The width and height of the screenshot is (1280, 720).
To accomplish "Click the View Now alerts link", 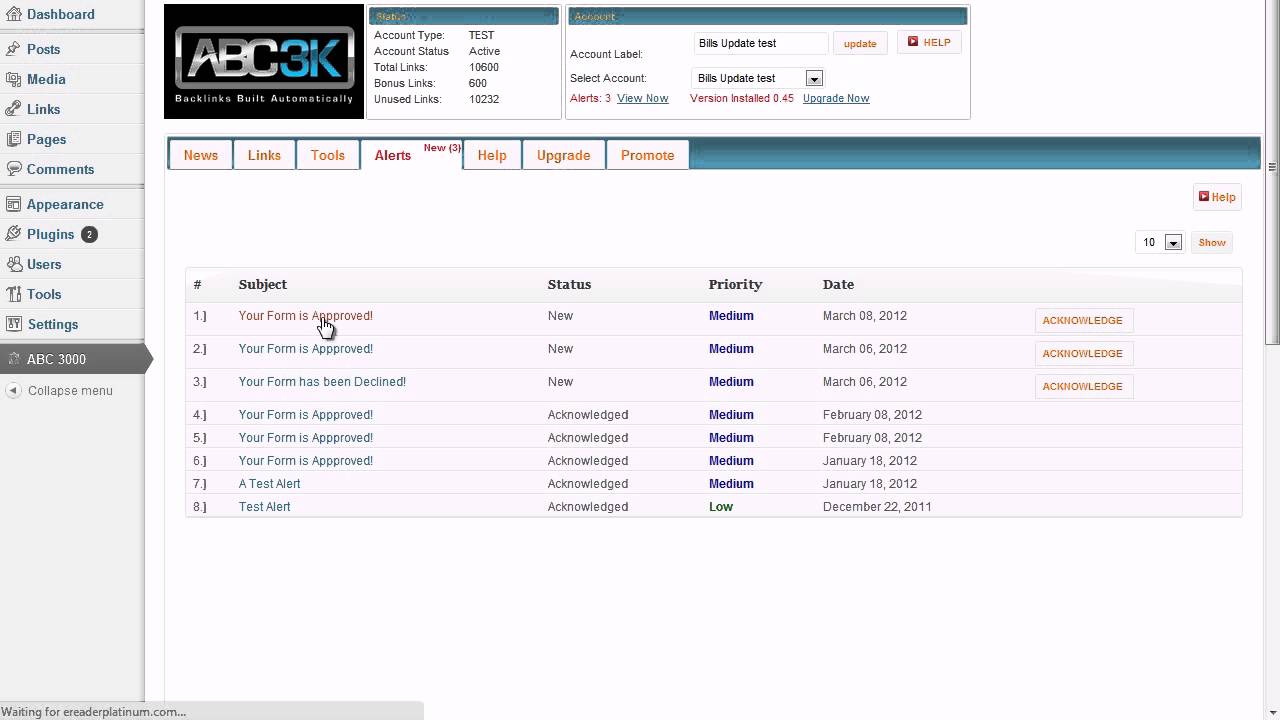I will [643, 98].
